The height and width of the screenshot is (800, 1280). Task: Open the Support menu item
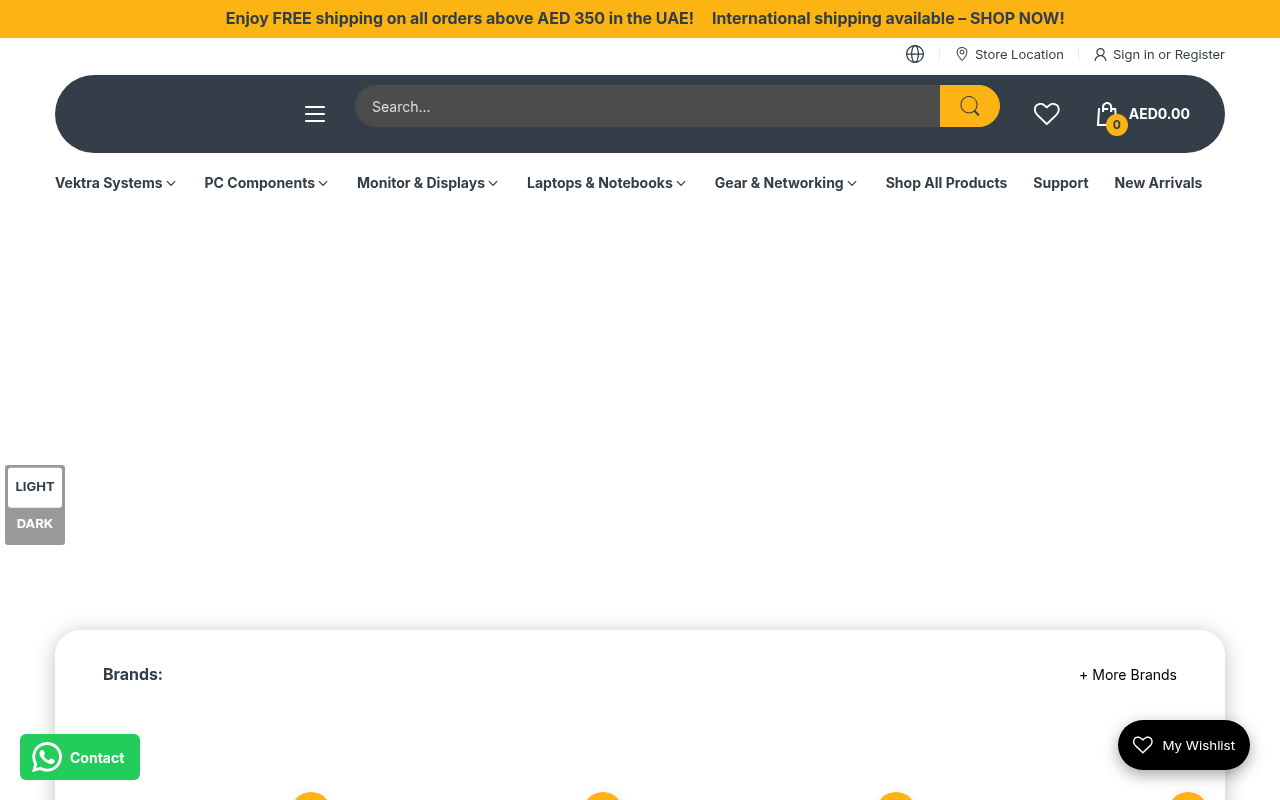coord(1061,183)
